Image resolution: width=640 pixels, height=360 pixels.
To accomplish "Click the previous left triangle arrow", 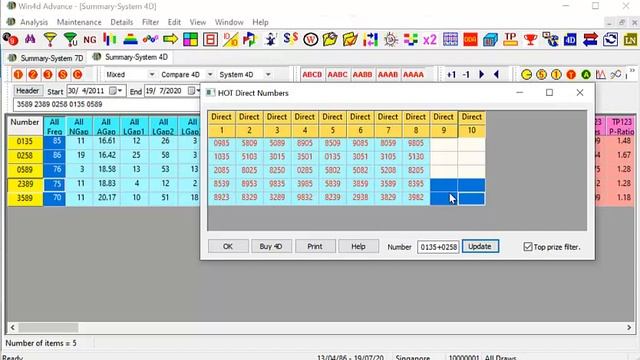I will (496, 75).
